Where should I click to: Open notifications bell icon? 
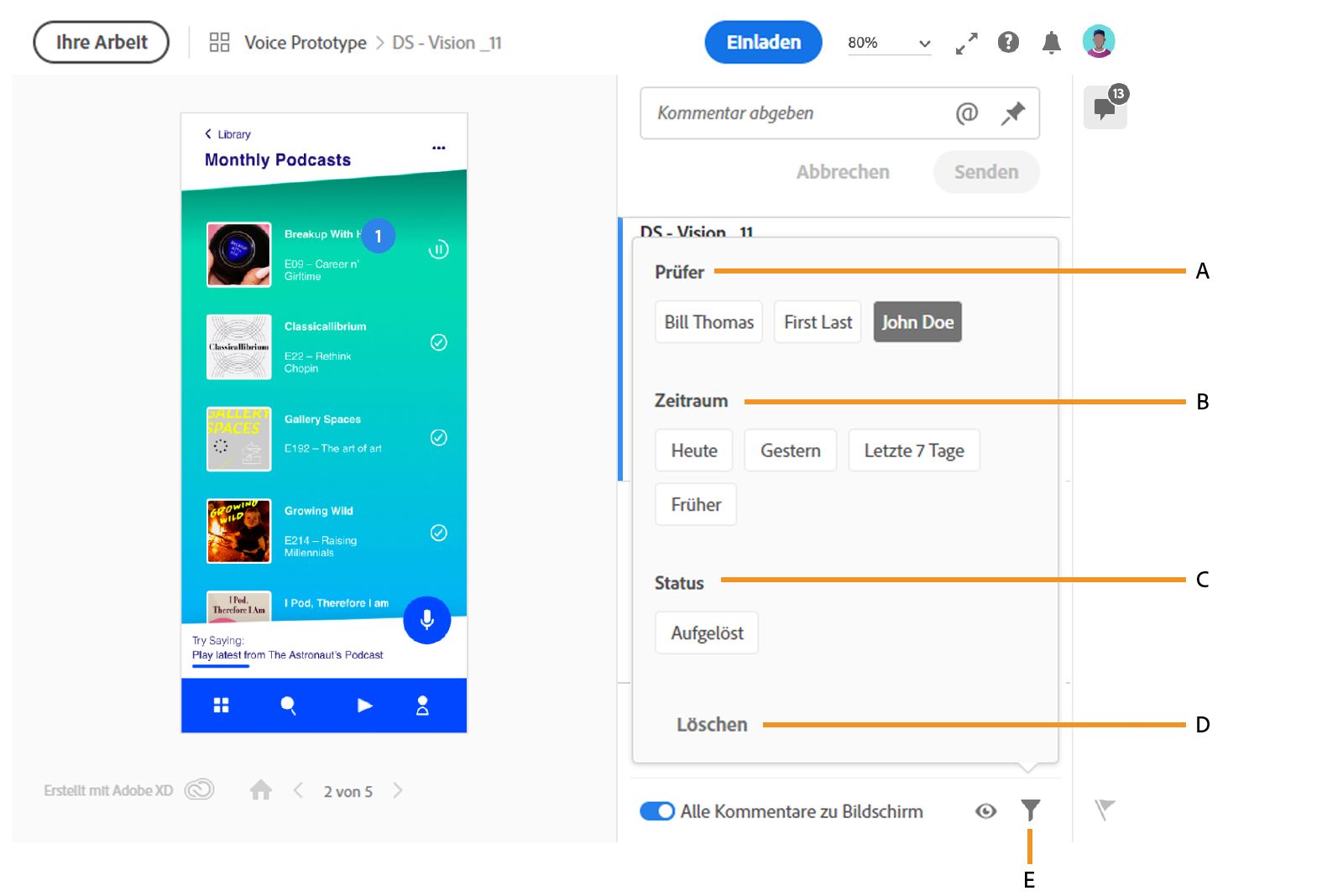[1051, 42]
